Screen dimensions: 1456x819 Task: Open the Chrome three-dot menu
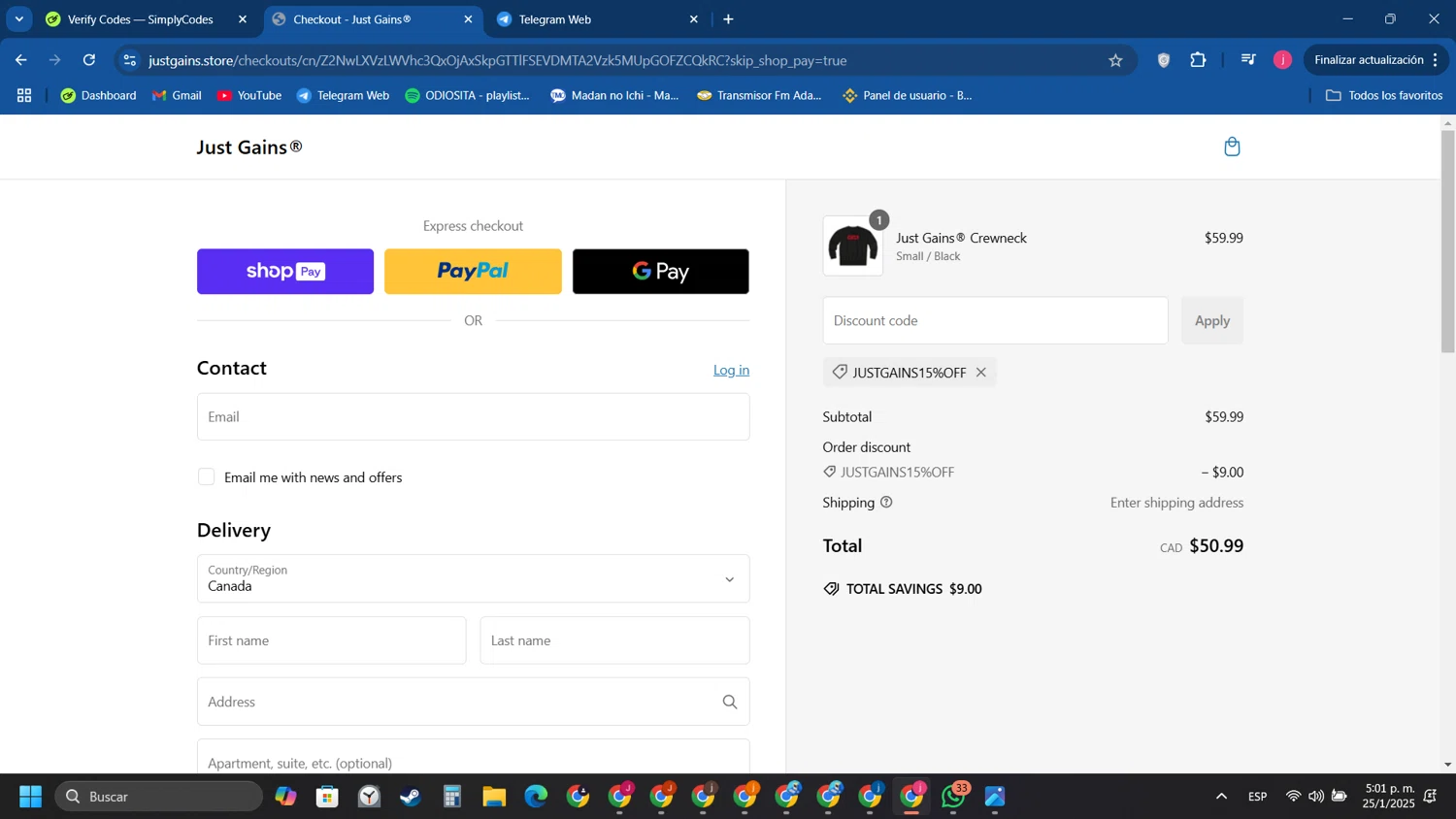click(x=1435, y=60)
